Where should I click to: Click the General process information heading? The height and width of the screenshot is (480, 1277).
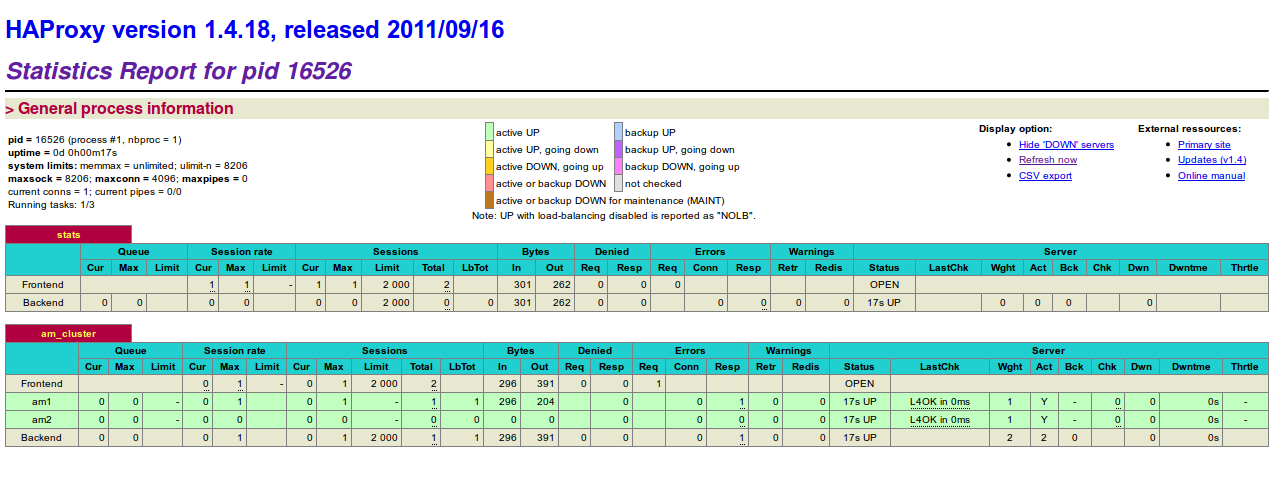coord(119,109)
